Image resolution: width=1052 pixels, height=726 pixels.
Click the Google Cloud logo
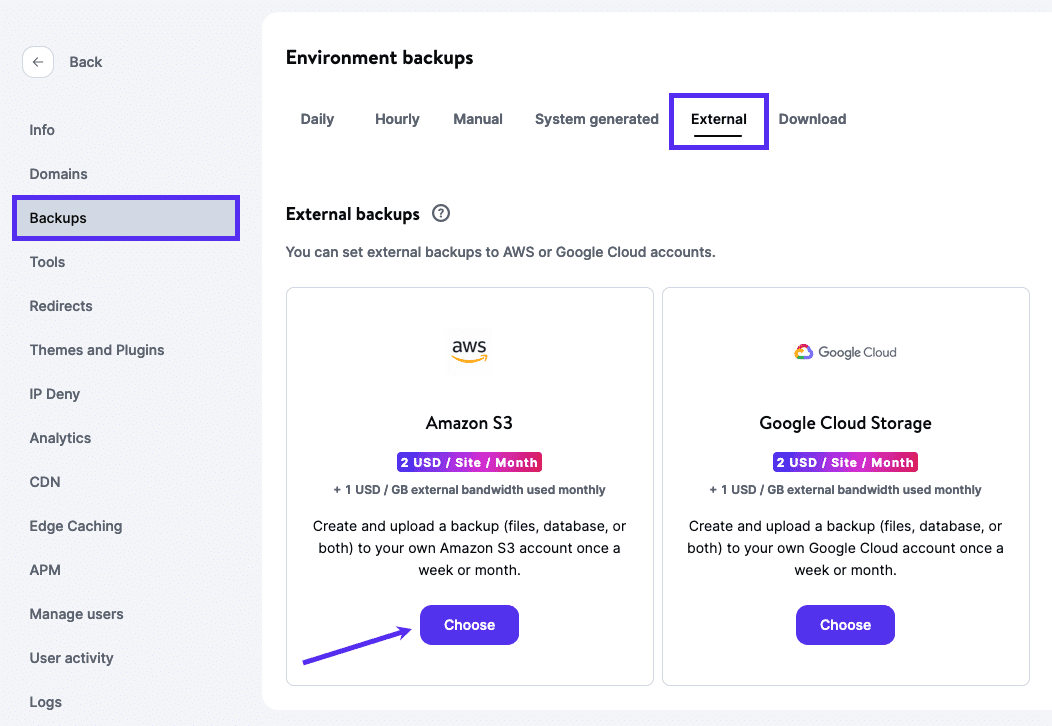click(x=845, y=352)
